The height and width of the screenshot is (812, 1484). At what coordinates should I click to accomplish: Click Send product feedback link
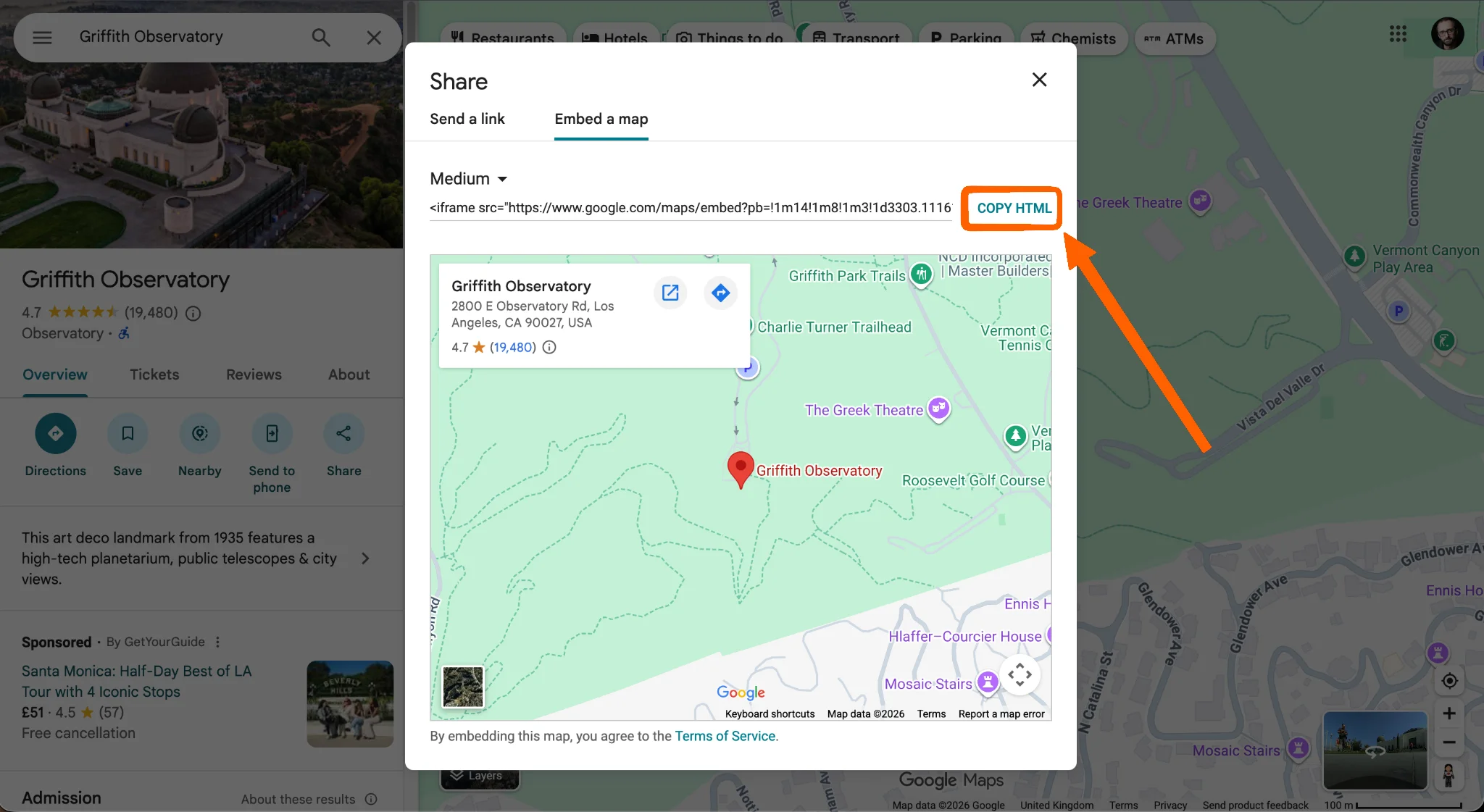point(1255,805)
